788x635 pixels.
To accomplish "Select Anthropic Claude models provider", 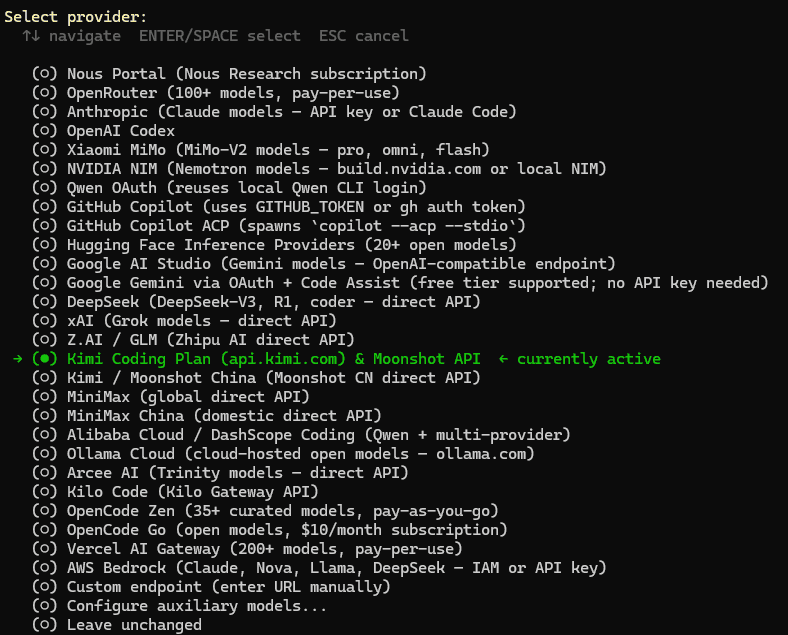I will point(45,112).
